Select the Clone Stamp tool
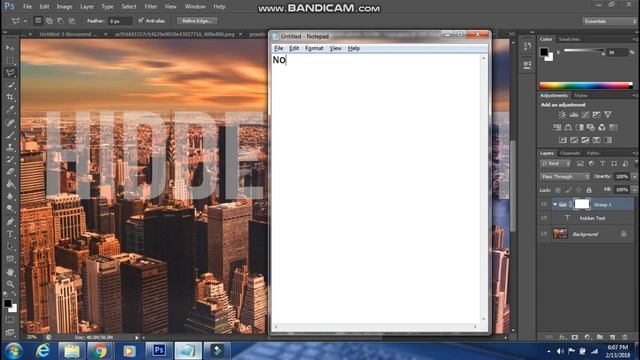640x360 pixels. tap(10, 147)
